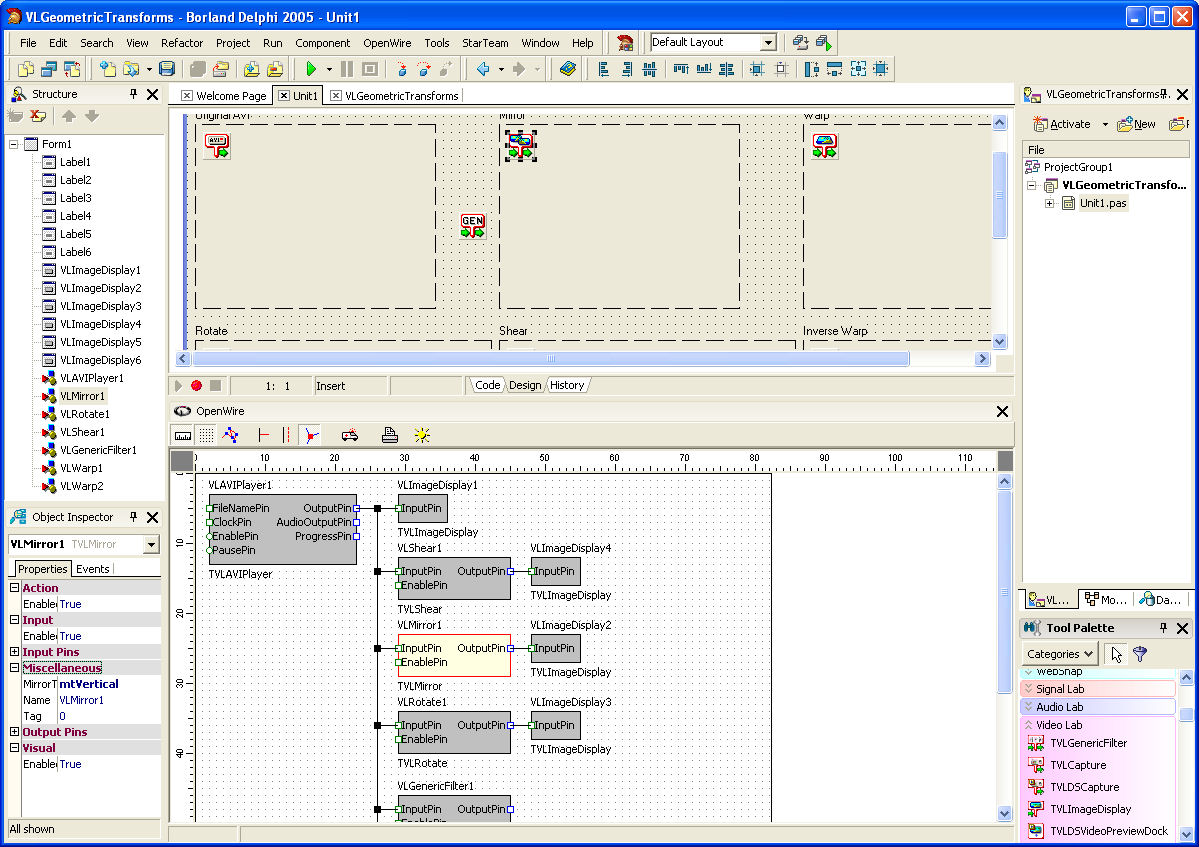This screenshot has height=847, width=1199.
Task: Expand the Output Pins property group
Action: click(15, 732)
